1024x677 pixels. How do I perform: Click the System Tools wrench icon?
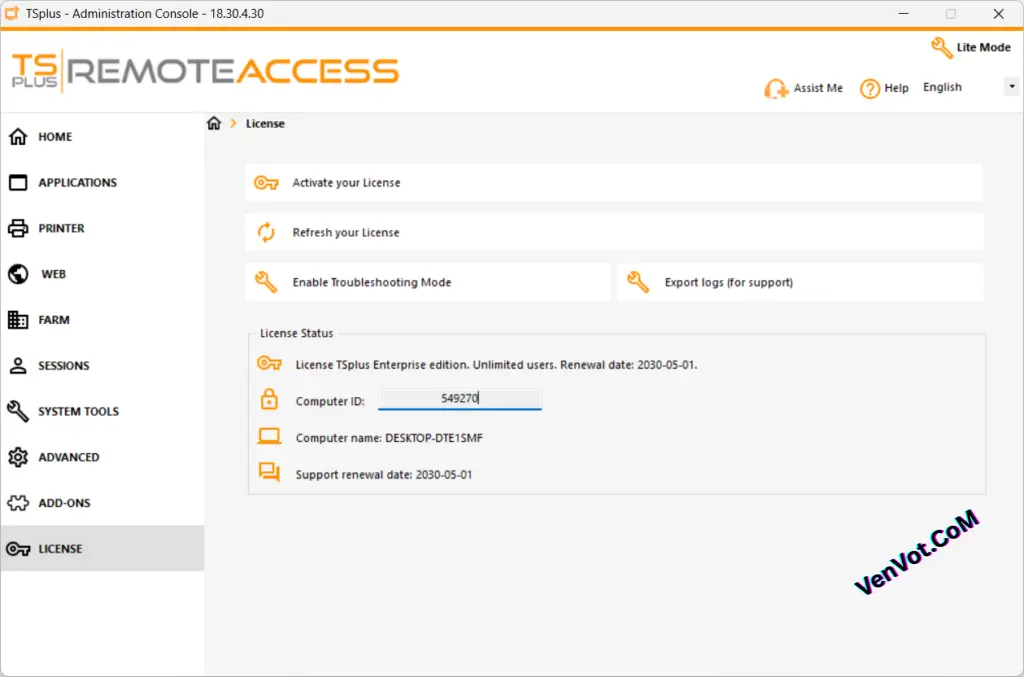[18, 411]
